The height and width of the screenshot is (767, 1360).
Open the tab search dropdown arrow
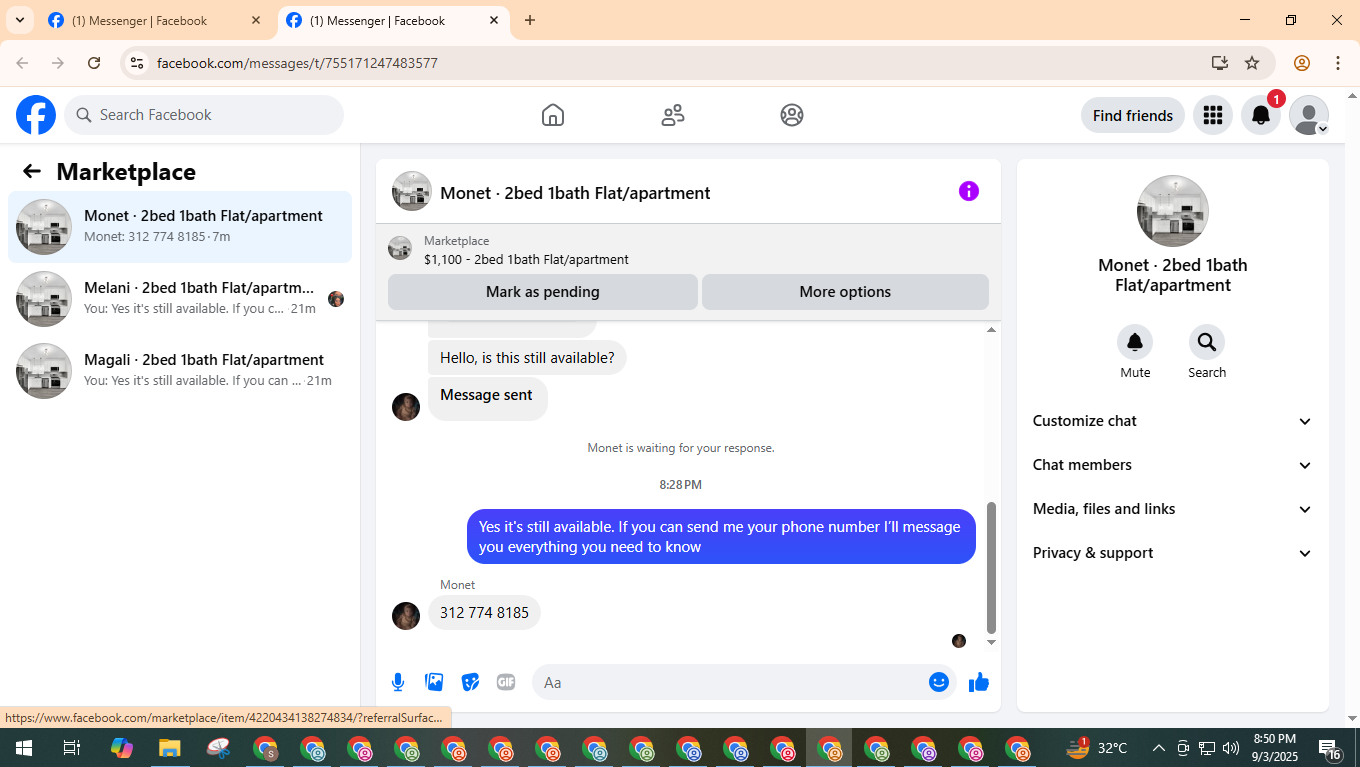point(19,20)
